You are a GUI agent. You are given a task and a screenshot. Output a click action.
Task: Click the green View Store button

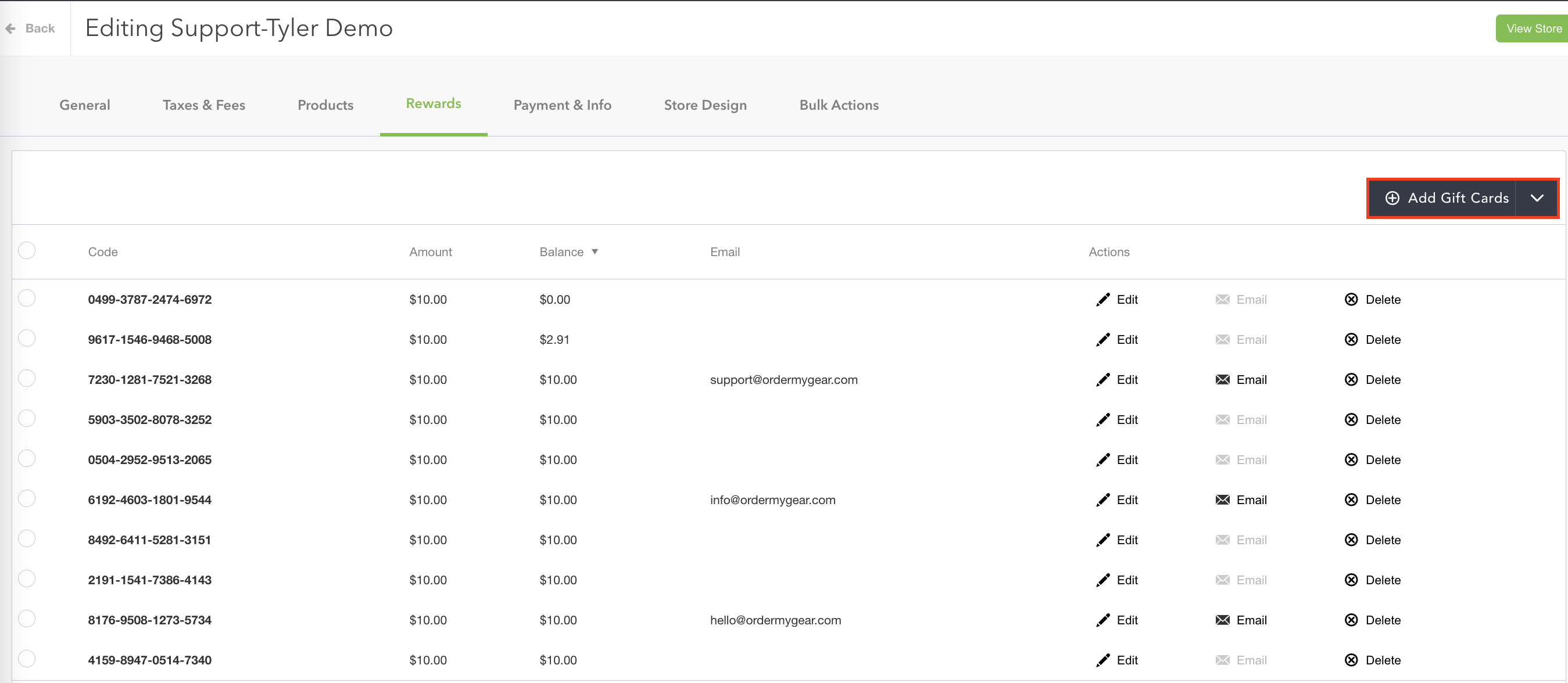(x=1532, y=28)
